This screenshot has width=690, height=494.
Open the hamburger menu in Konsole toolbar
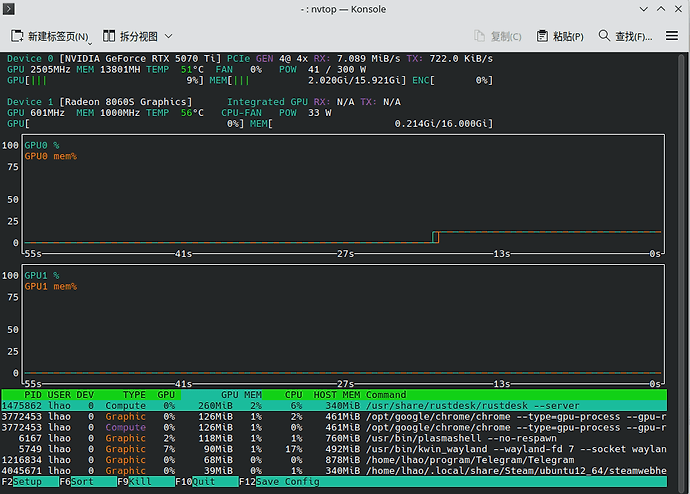pyautogui.click(x=672, y=36)
